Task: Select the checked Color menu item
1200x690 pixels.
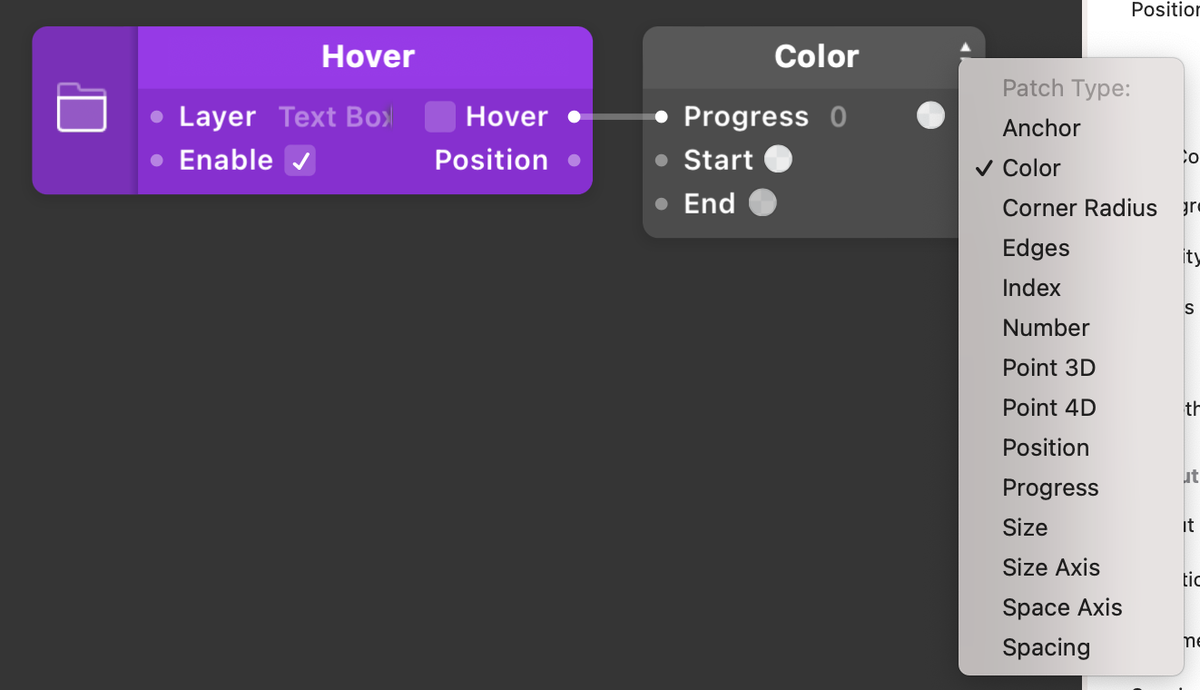Action: coord(1031,168)
